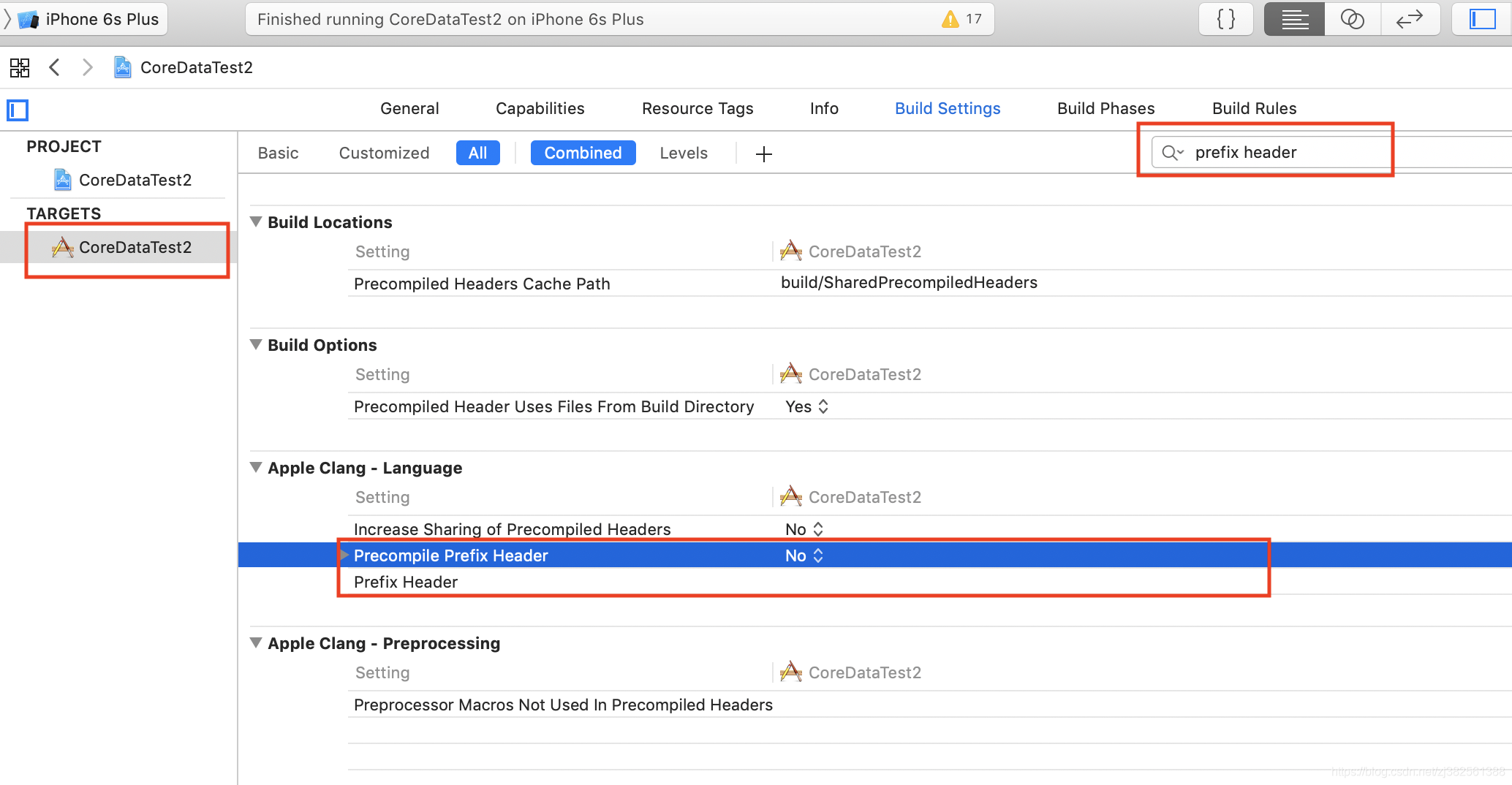Open the related items grid menu
This screenshot has height=785, width=1512.
pos(20,68)
